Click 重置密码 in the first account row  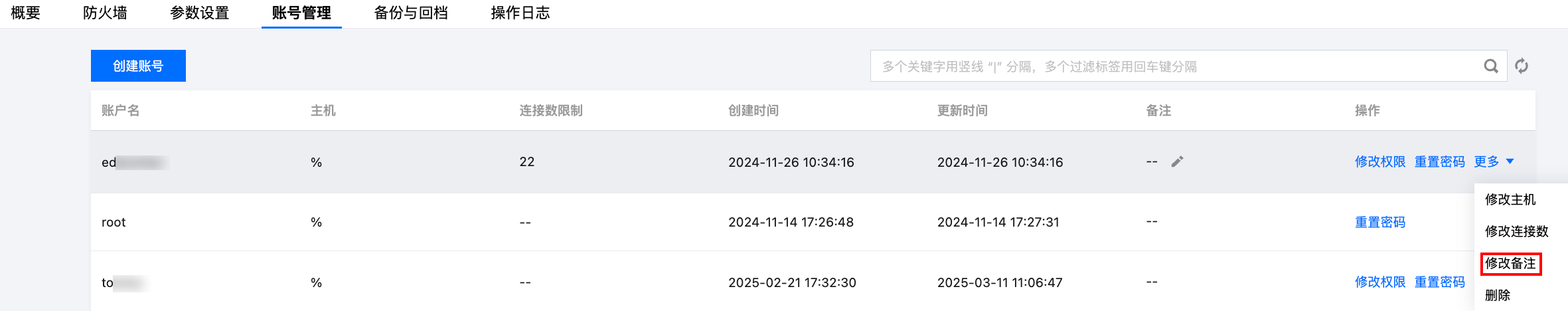point(1439,161)
